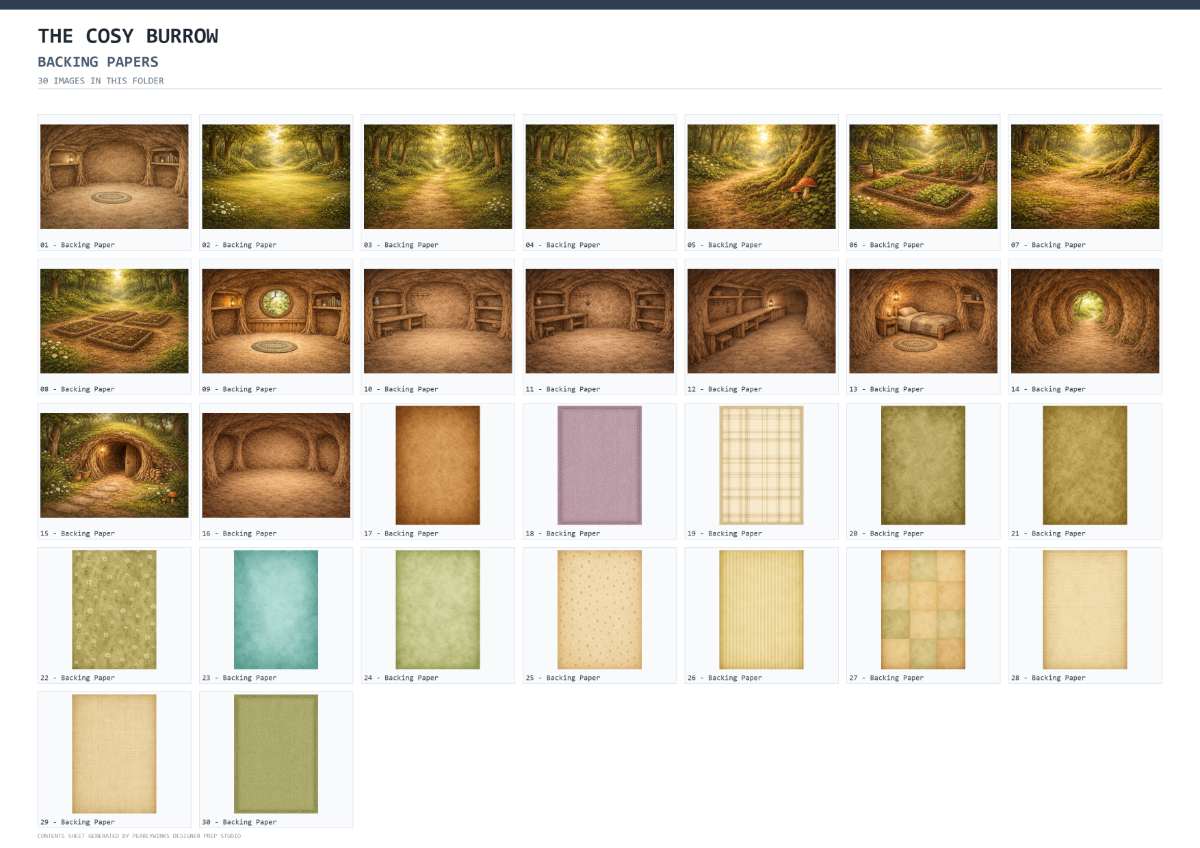The width and height of the screenshot is (1200, 848).
Task: Click thumbnail 25 dotted cream paper
Action: (600, 610)
